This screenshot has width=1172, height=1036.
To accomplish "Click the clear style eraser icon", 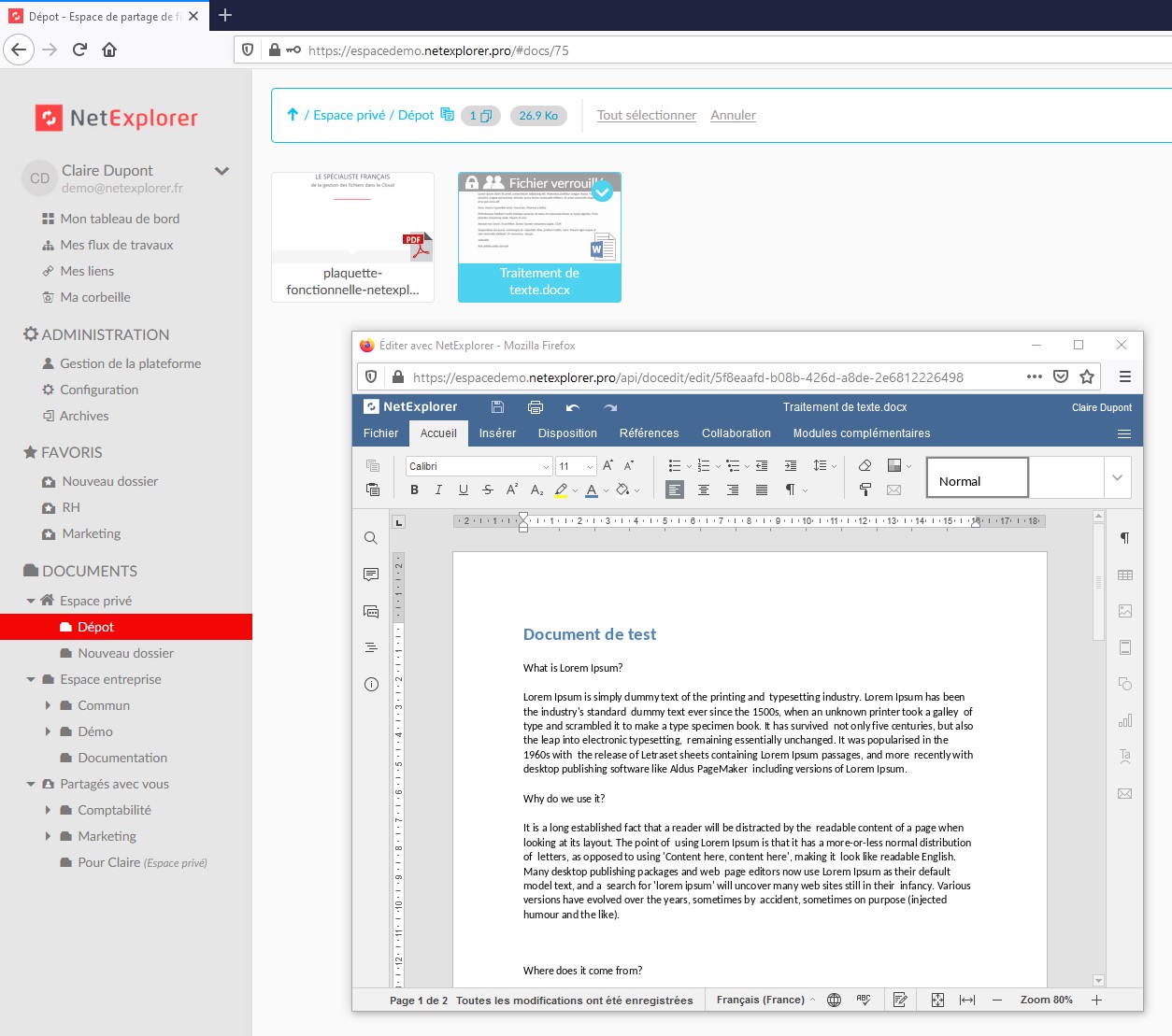I will tap(865, 465).
